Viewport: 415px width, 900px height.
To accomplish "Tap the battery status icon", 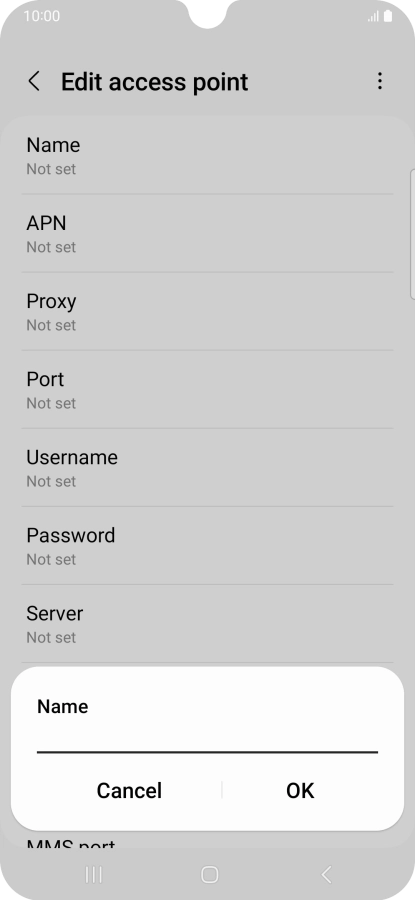I will [388, 16].
